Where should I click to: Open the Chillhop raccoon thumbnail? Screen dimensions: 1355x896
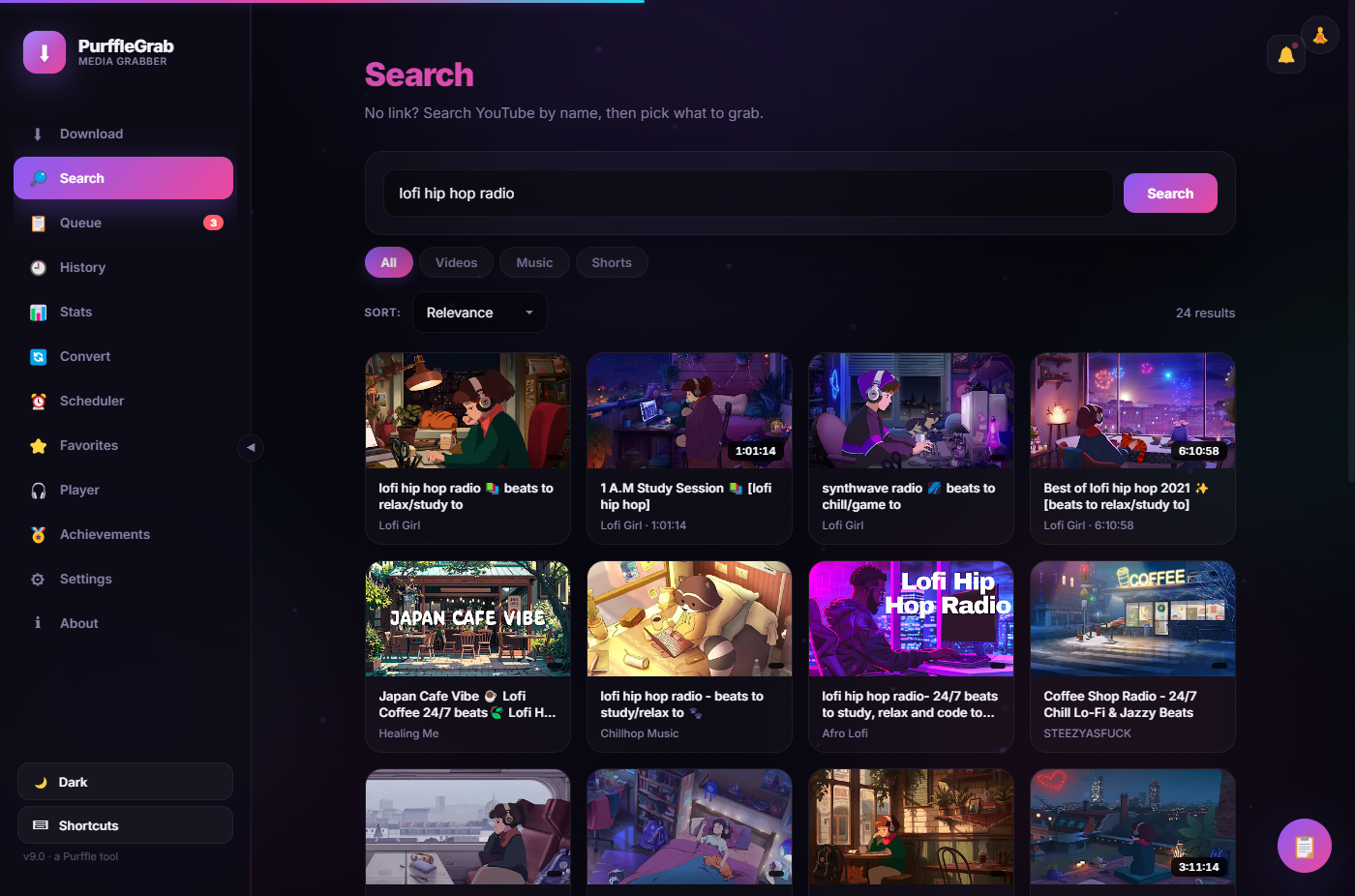[689, 618]
